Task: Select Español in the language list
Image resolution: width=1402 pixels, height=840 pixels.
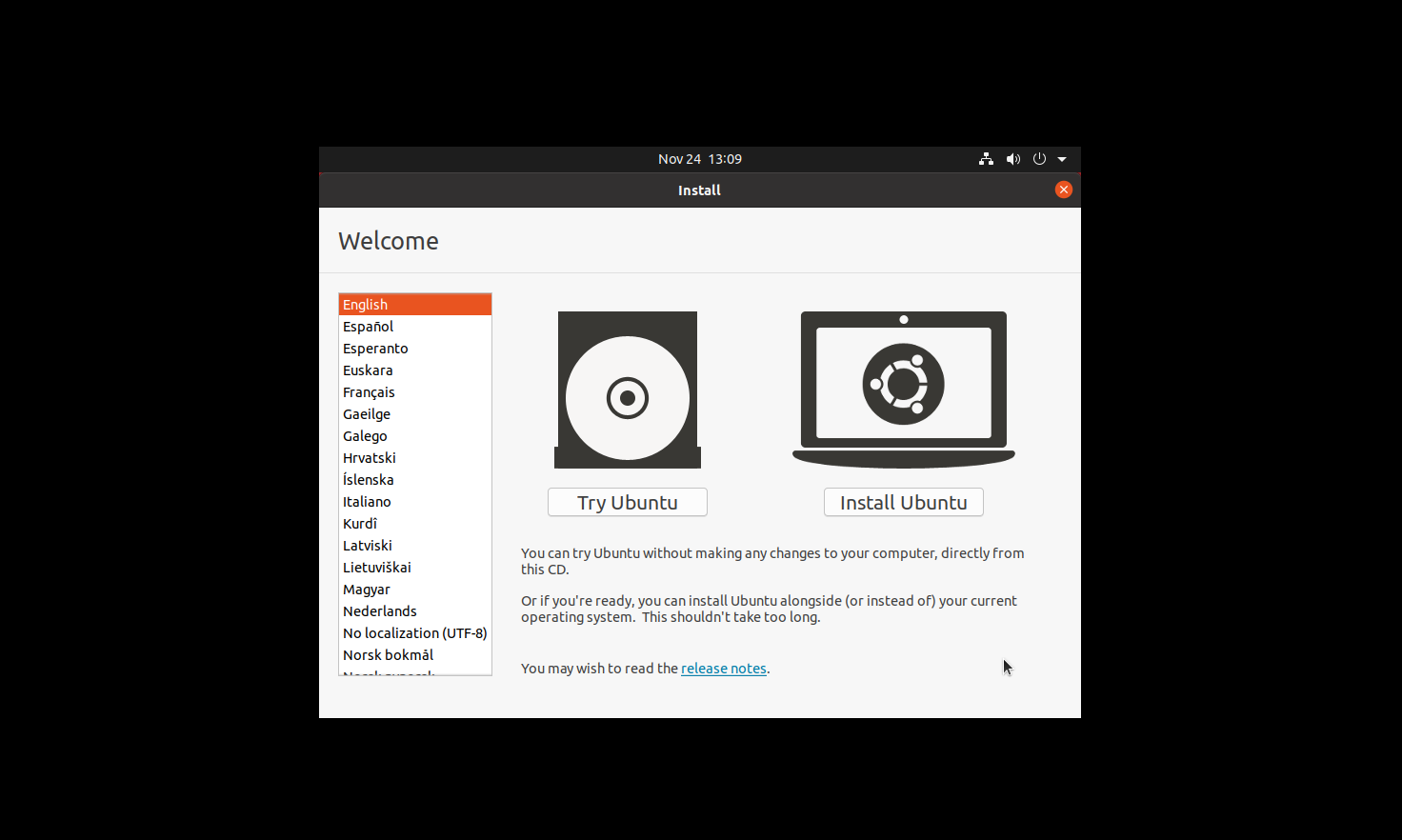Action: tap(415, 327)
